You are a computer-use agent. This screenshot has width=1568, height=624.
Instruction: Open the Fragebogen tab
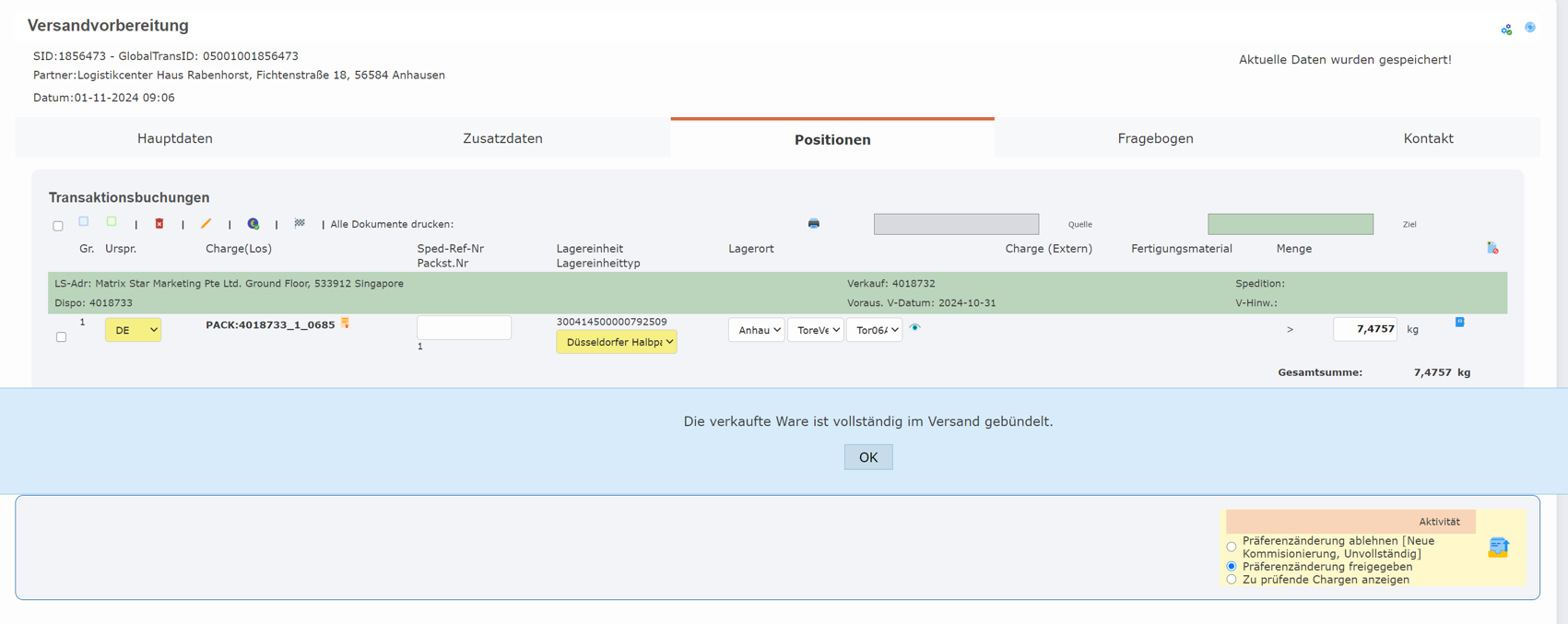click(1155, 139)
